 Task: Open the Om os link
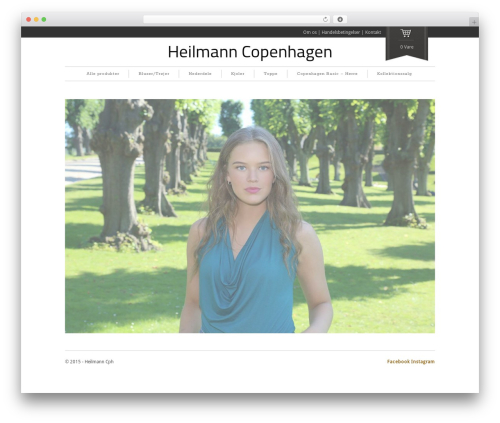[310, 32]
